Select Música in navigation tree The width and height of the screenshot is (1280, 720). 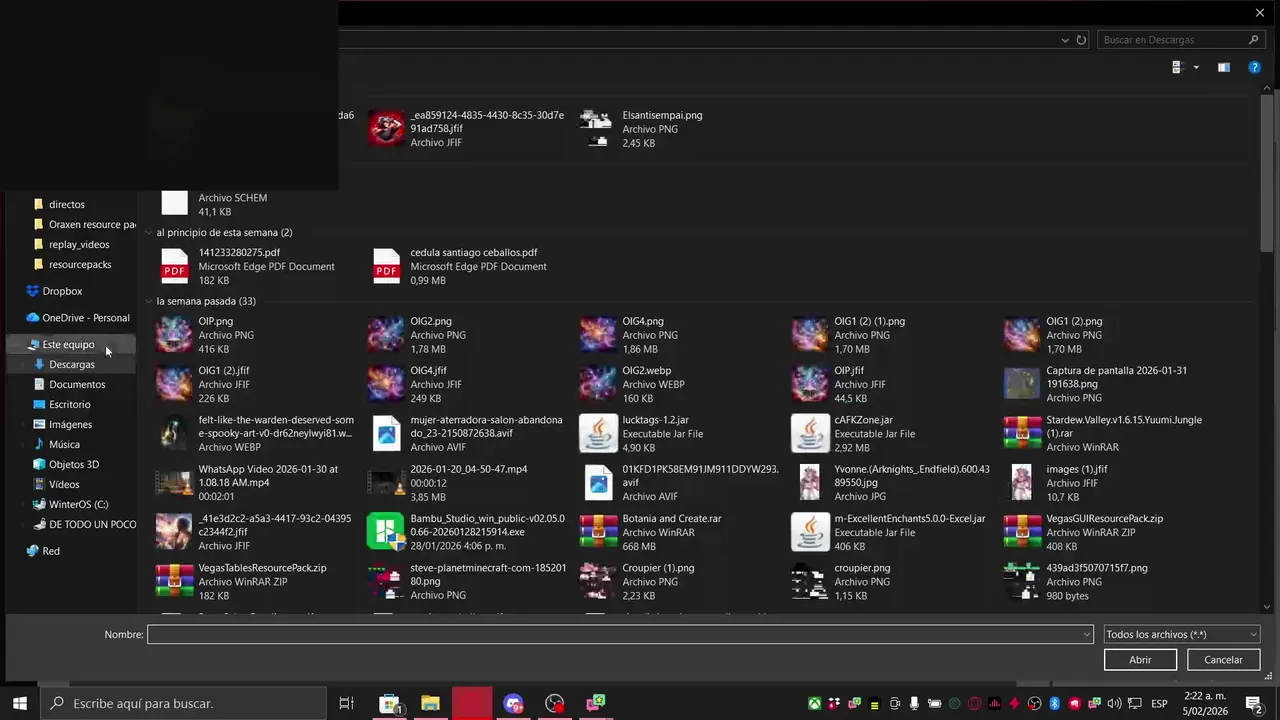click(x=64, y=444)
